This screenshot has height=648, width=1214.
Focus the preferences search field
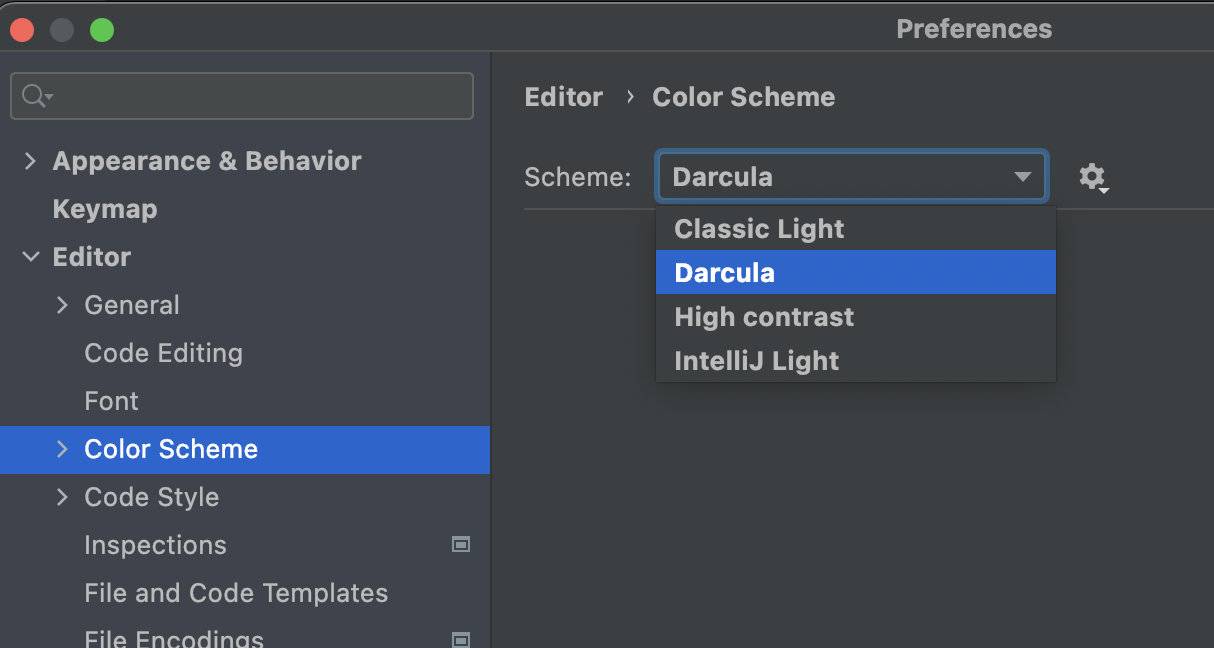click(242, 96)
